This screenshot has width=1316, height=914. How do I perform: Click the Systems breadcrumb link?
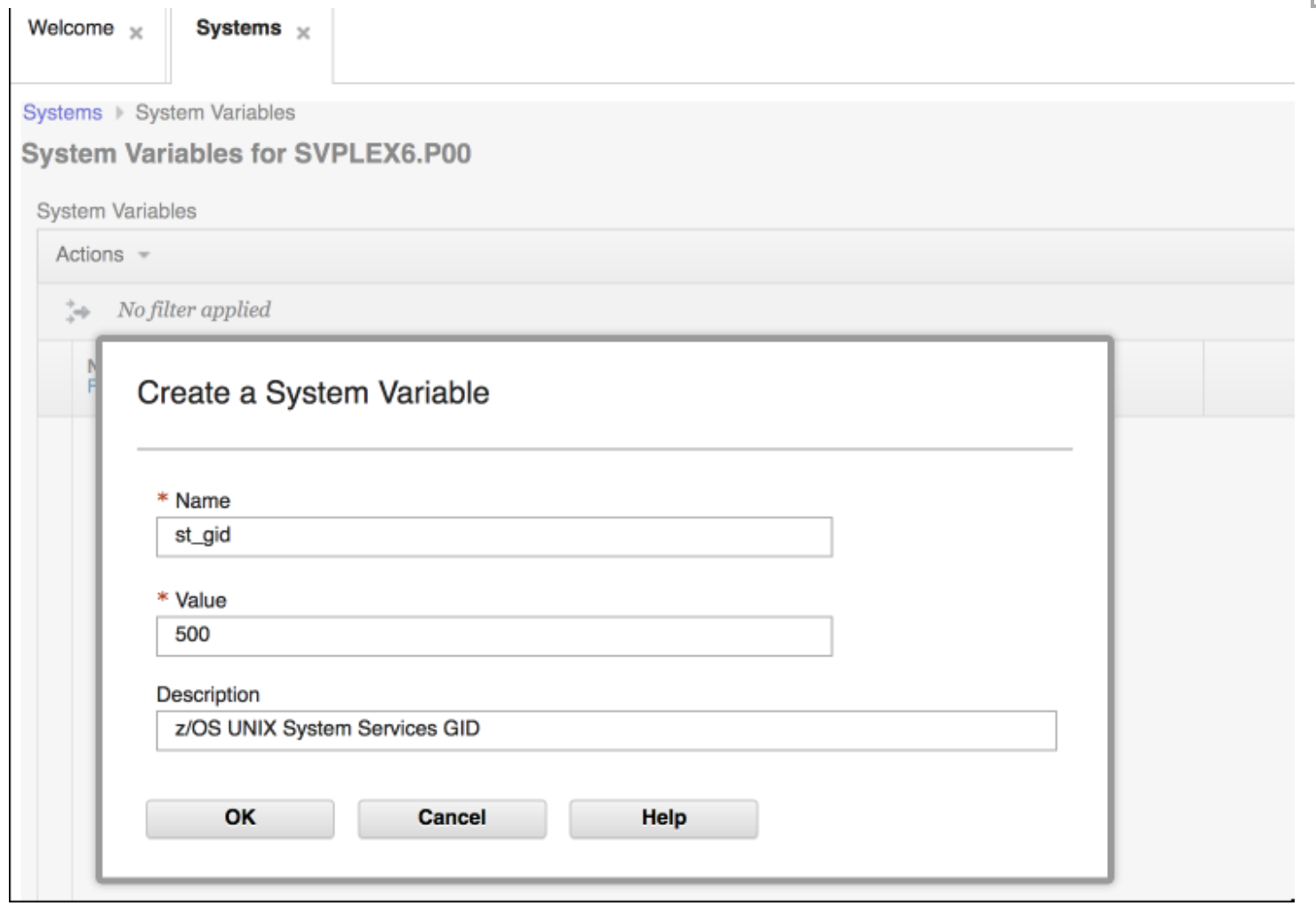(x=60, y=112)
